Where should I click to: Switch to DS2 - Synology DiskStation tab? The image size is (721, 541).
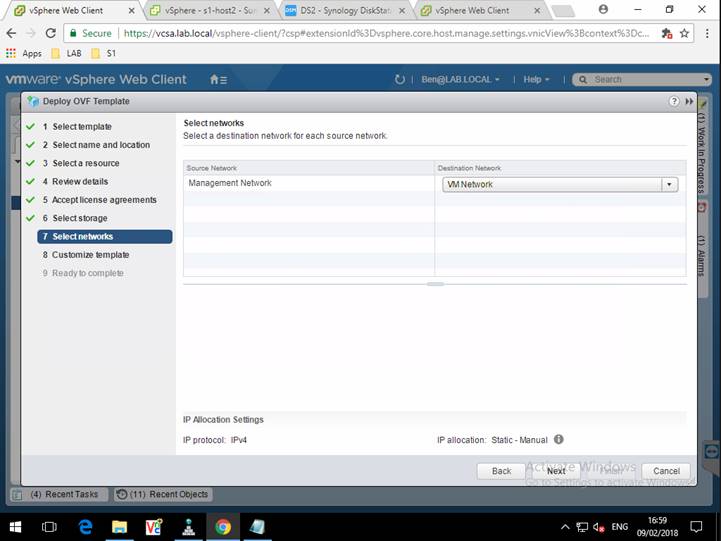345,10
